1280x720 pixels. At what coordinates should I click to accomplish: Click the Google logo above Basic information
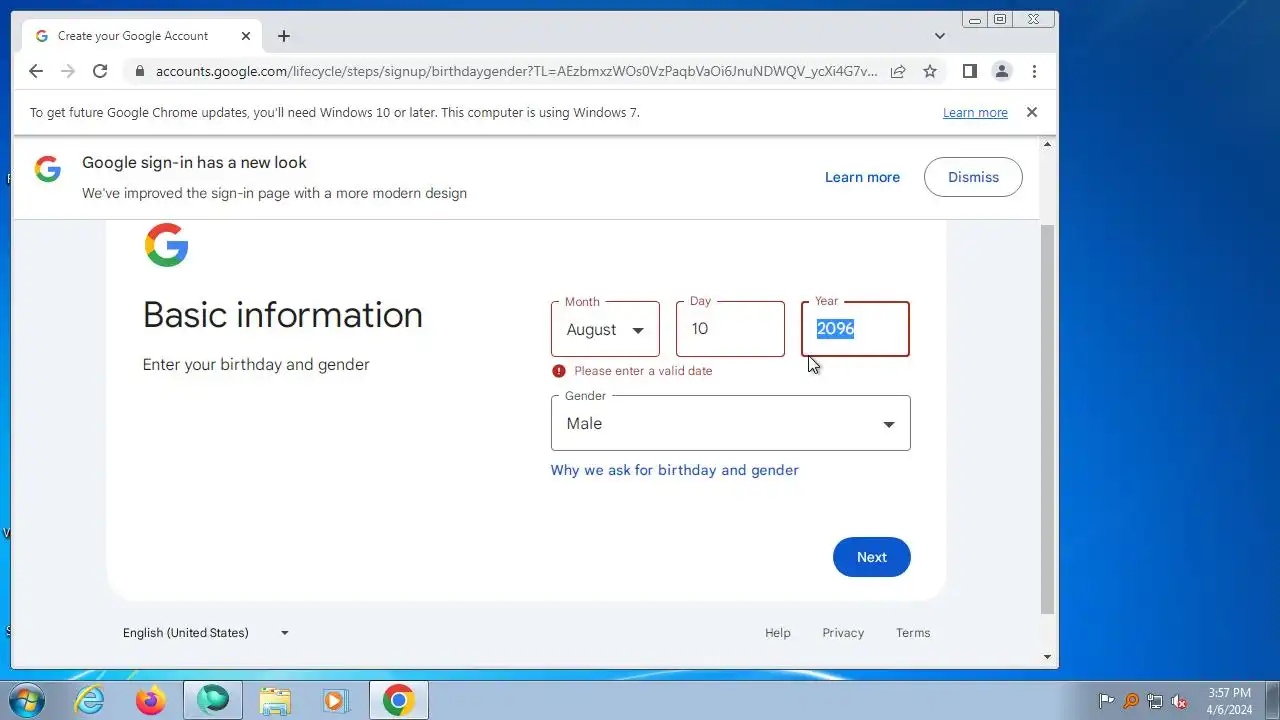[166, 245]
